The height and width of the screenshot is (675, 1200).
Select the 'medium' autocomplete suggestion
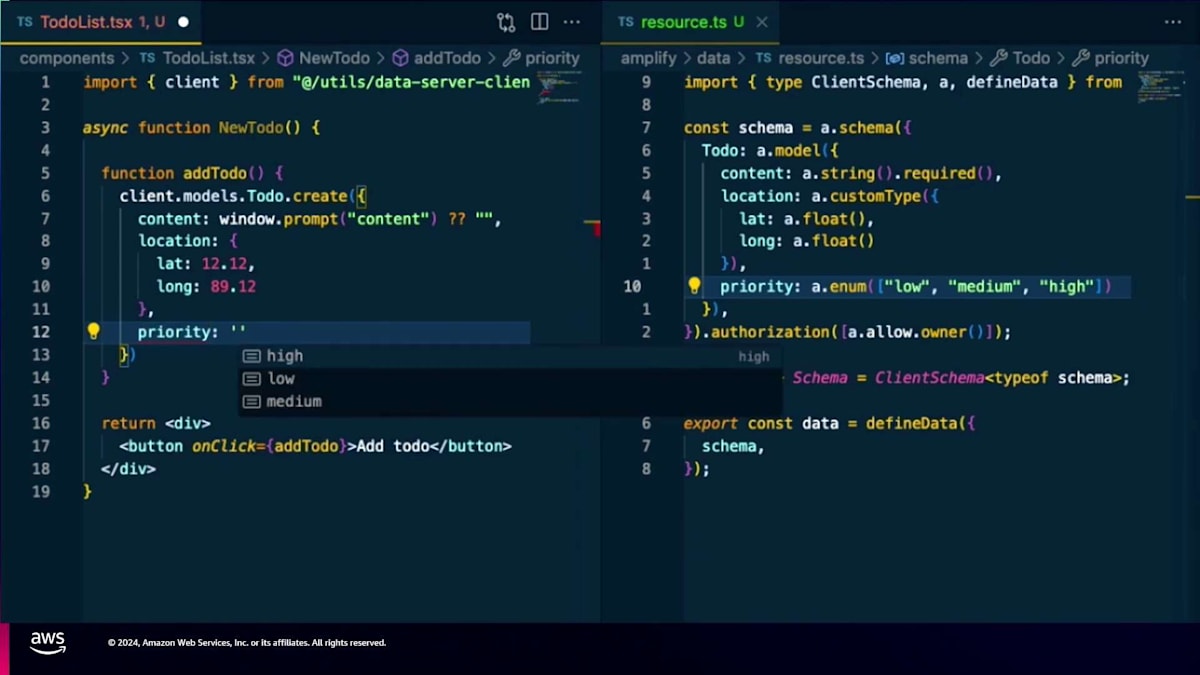(x=508, y=401)
